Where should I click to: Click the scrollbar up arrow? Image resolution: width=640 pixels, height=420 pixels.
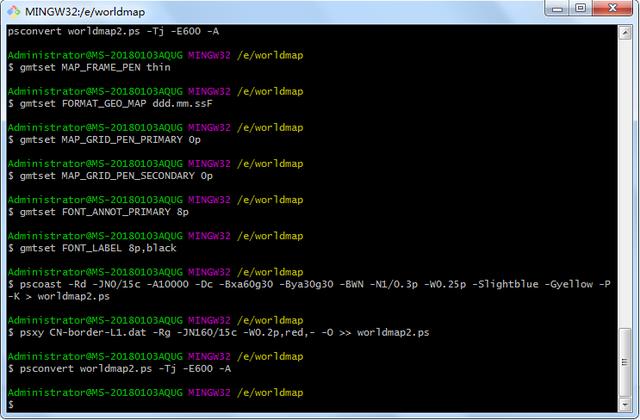click(x=625, y=33)
